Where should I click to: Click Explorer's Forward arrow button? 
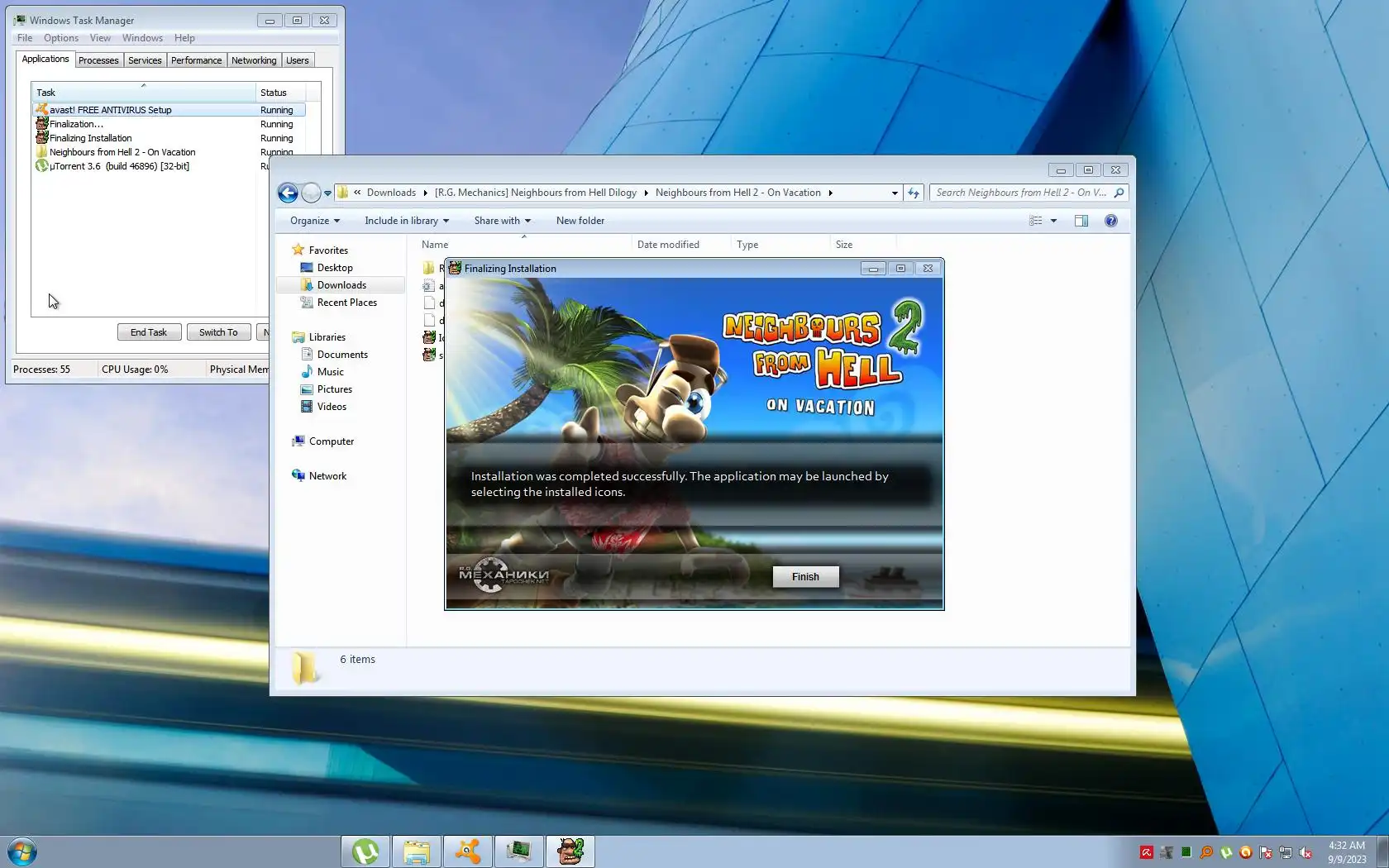coord(311,193)
